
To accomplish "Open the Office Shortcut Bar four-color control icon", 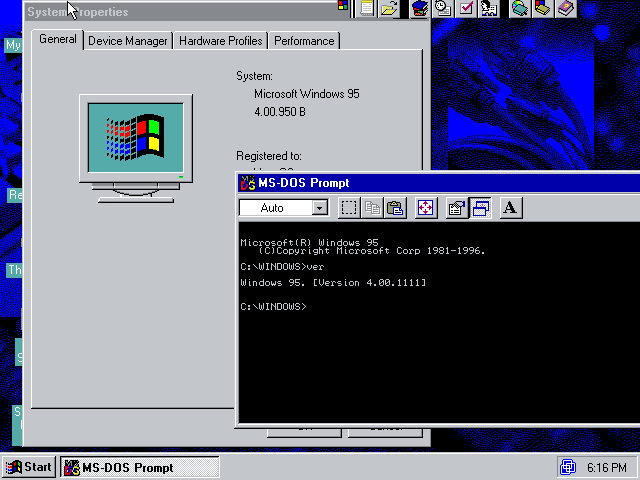I will click(343, 5).
